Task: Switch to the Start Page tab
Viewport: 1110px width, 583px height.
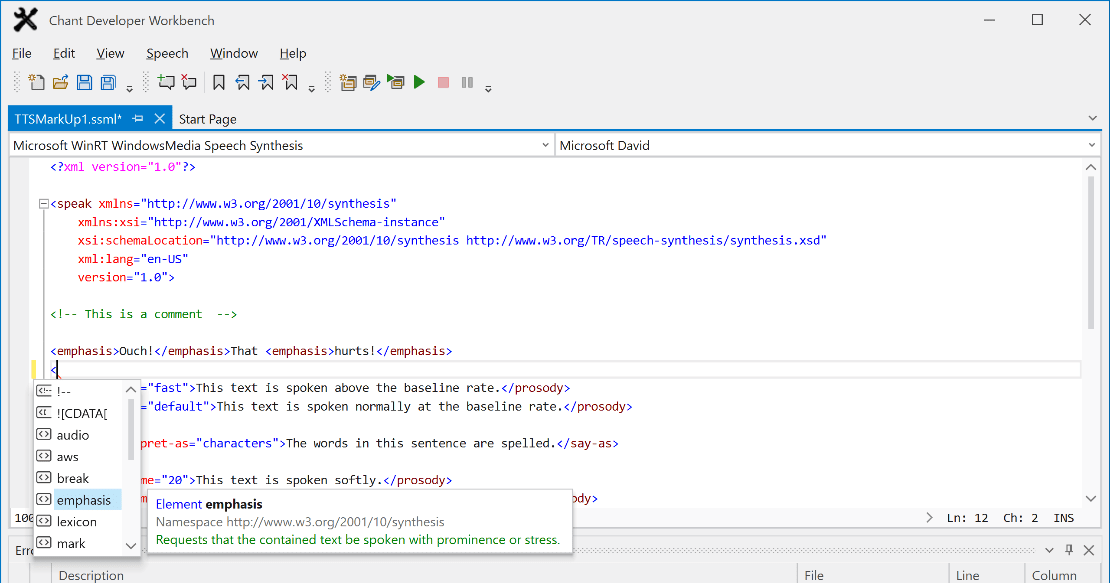Action: pyautogui.click(x=208, y=119)
